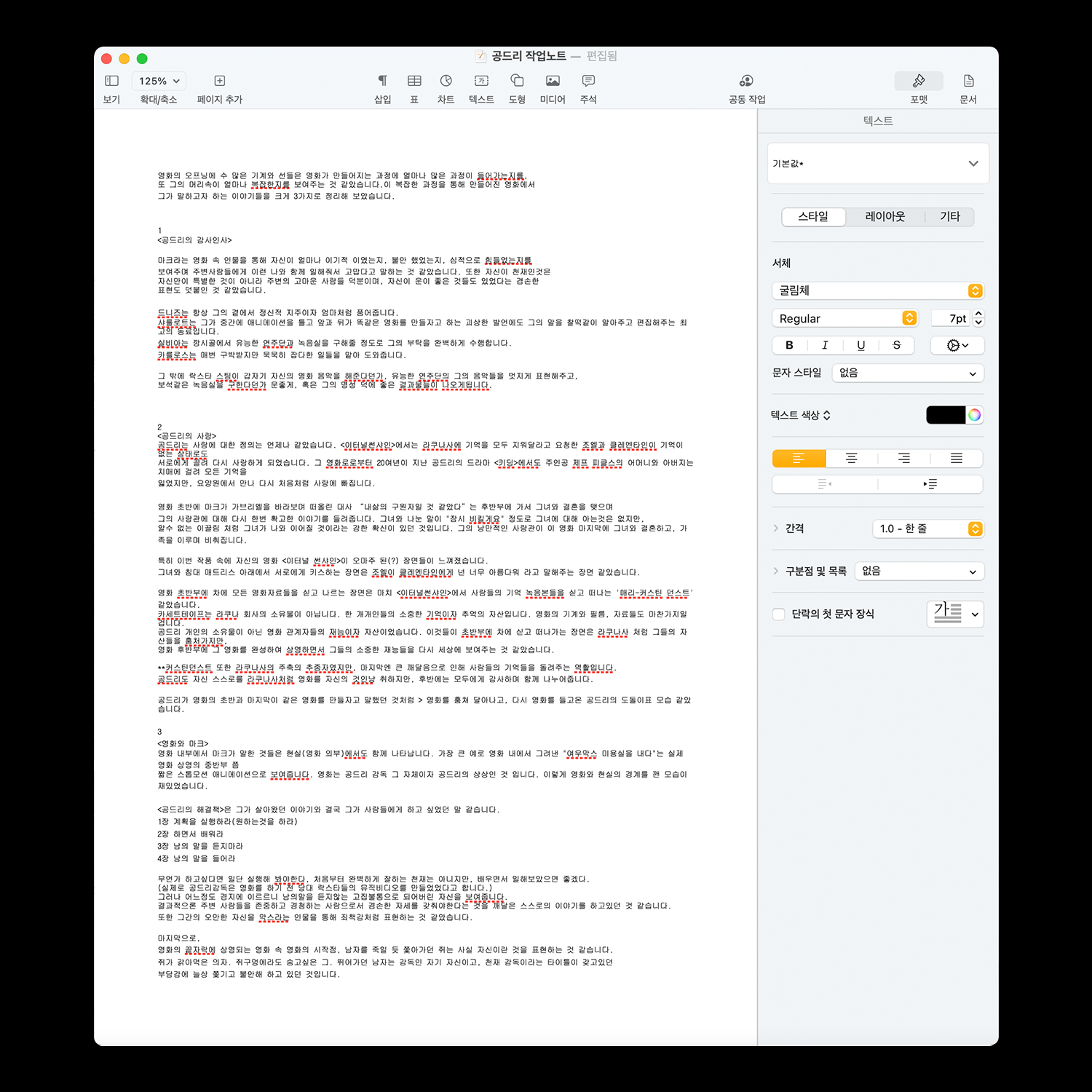Click the 7pt font size field
This screenshot has width=1092, height=1092.
(951, 318)
